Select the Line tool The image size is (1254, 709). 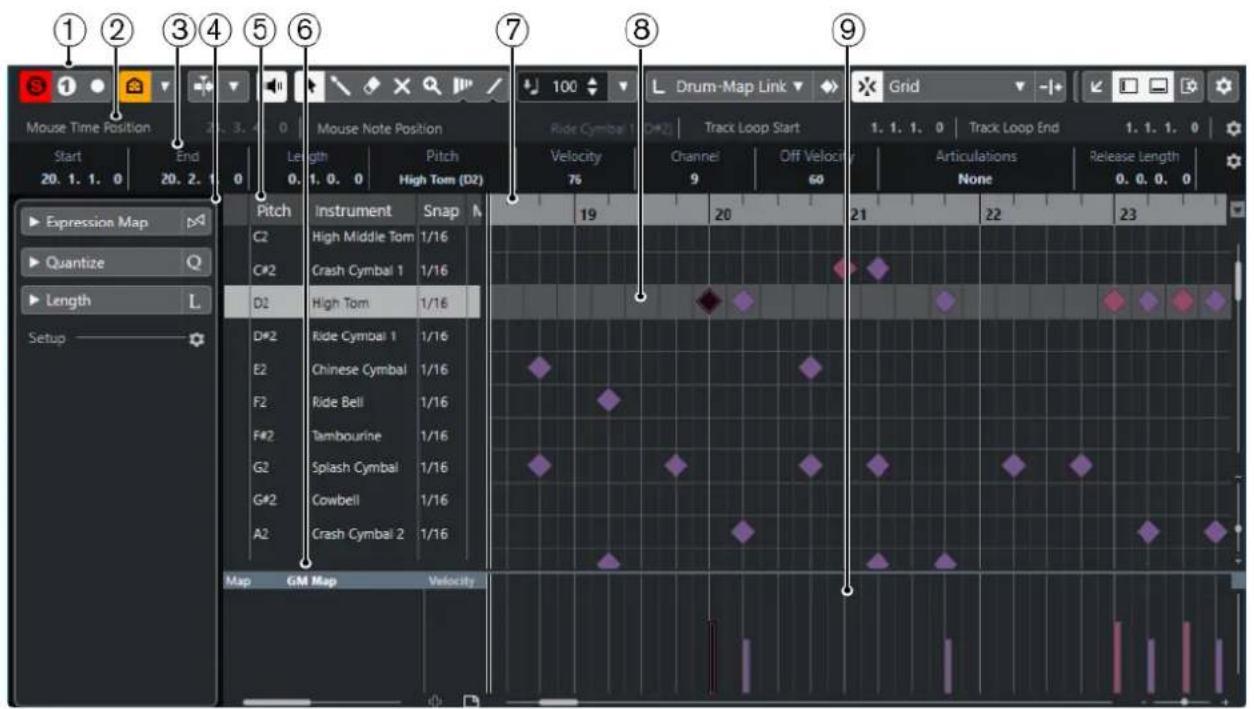click(x=494, y=87)
